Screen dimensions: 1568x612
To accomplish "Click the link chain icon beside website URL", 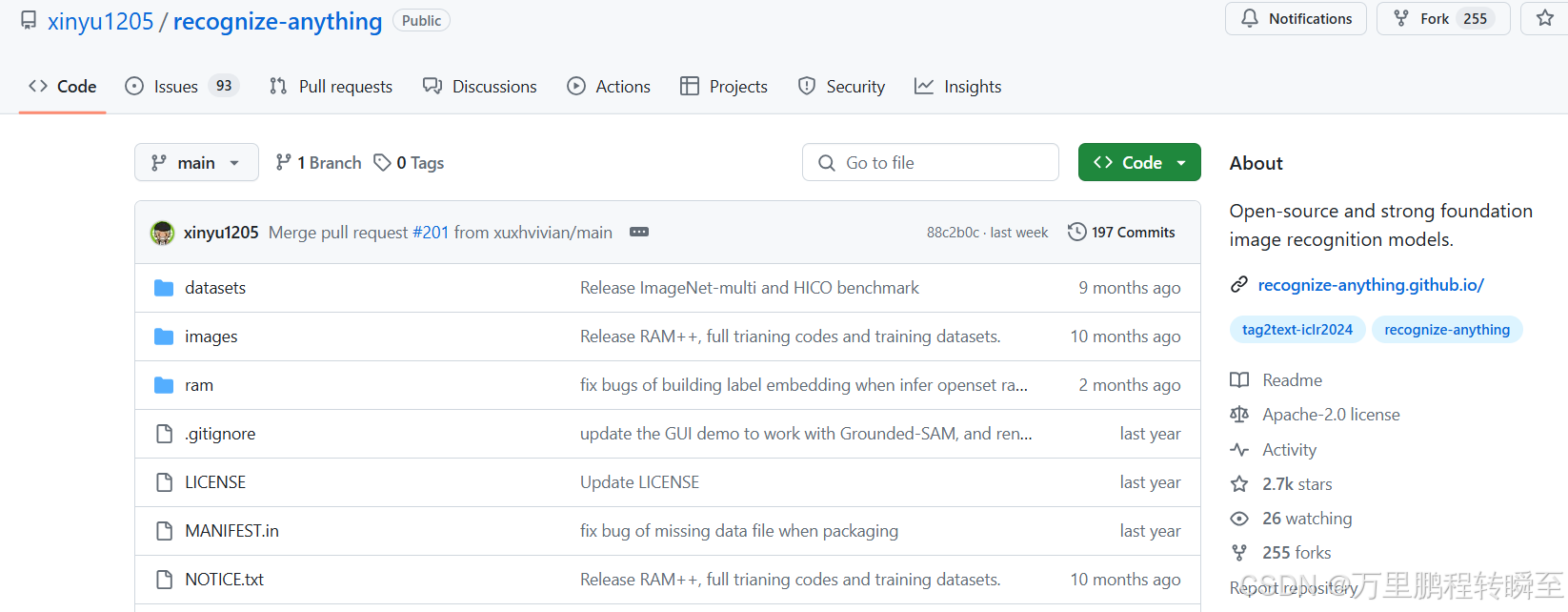I will point(1238,284).
